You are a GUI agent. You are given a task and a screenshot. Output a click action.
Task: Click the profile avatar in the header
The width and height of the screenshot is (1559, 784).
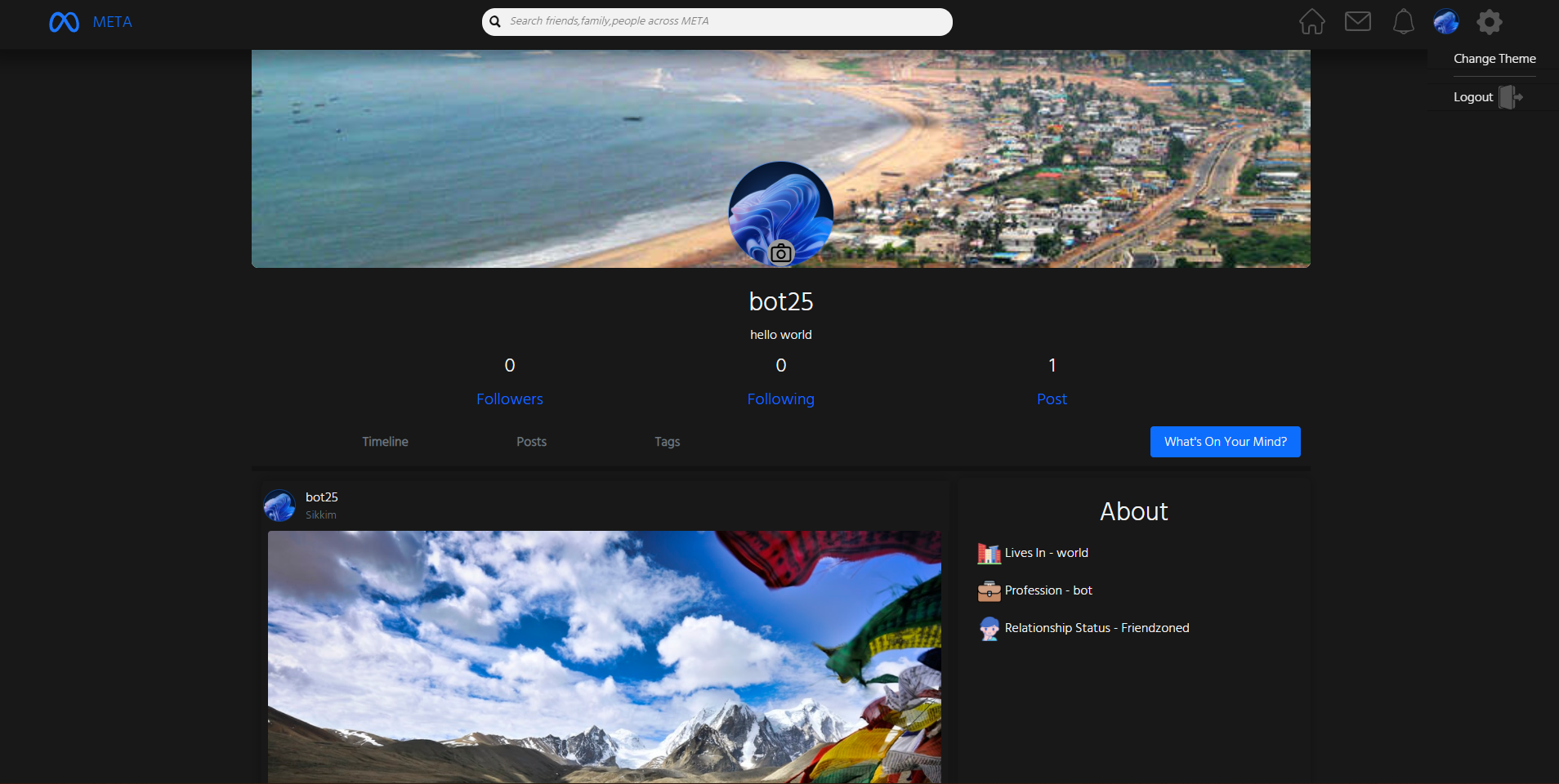coord(1446,21)
